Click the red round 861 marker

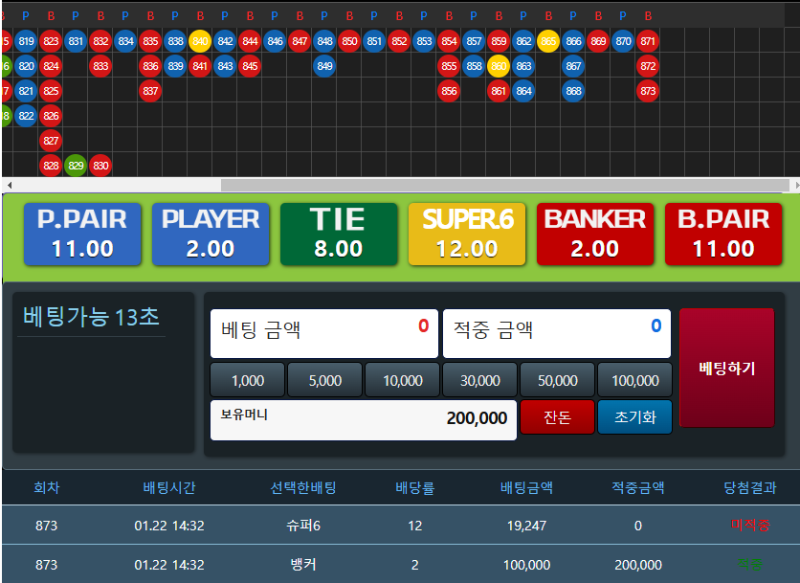[498, 91]
